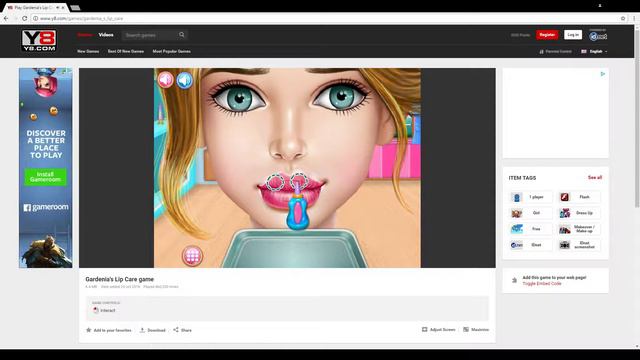Open the Parental Control link

[x=556, y=51]
